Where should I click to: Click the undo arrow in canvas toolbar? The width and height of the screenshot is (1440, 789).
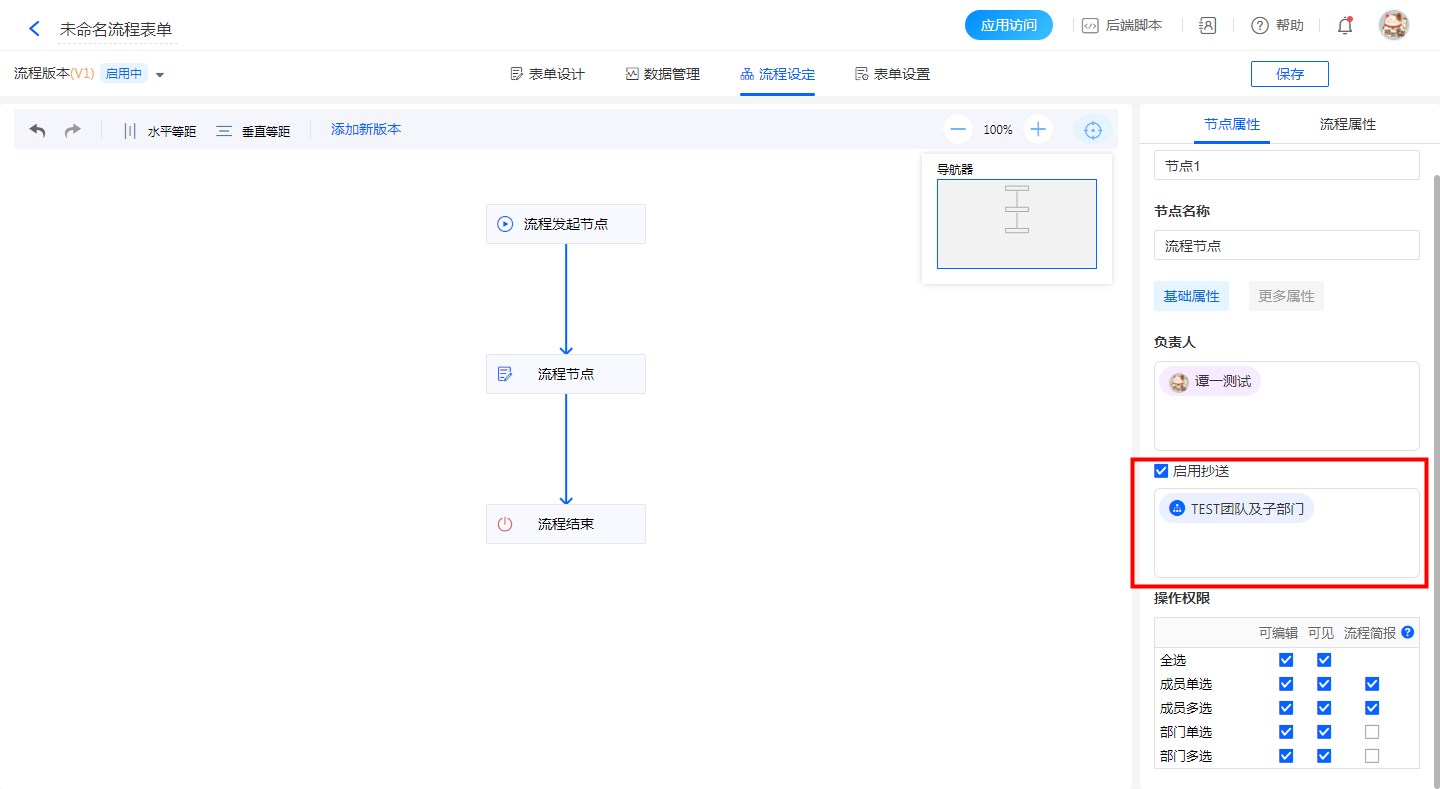coord(37,130)
